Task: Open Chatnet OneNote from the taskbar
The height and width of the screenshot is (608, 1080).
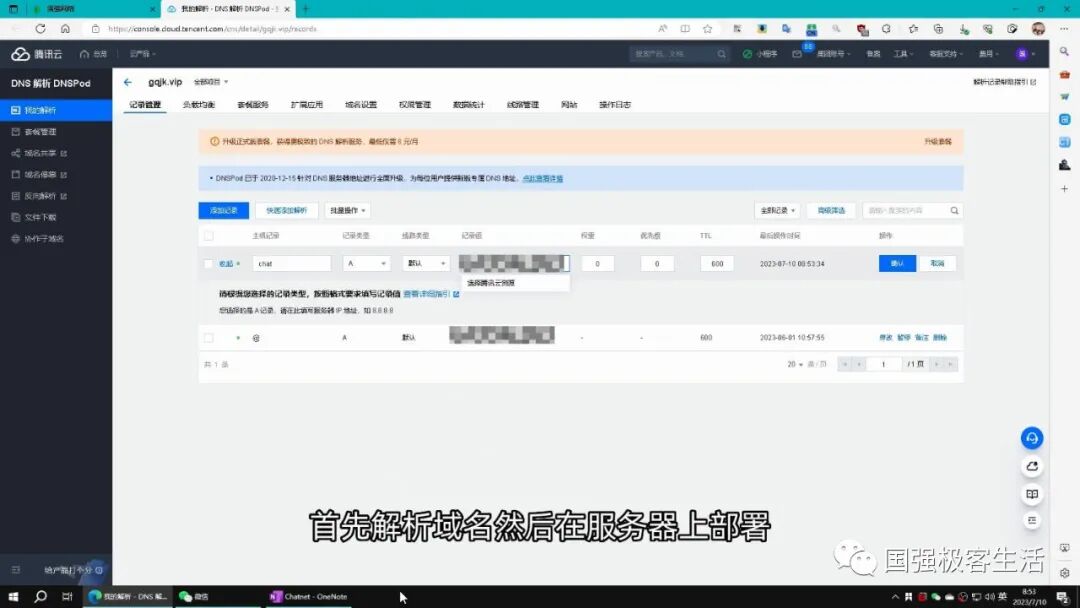Action: 308,596
